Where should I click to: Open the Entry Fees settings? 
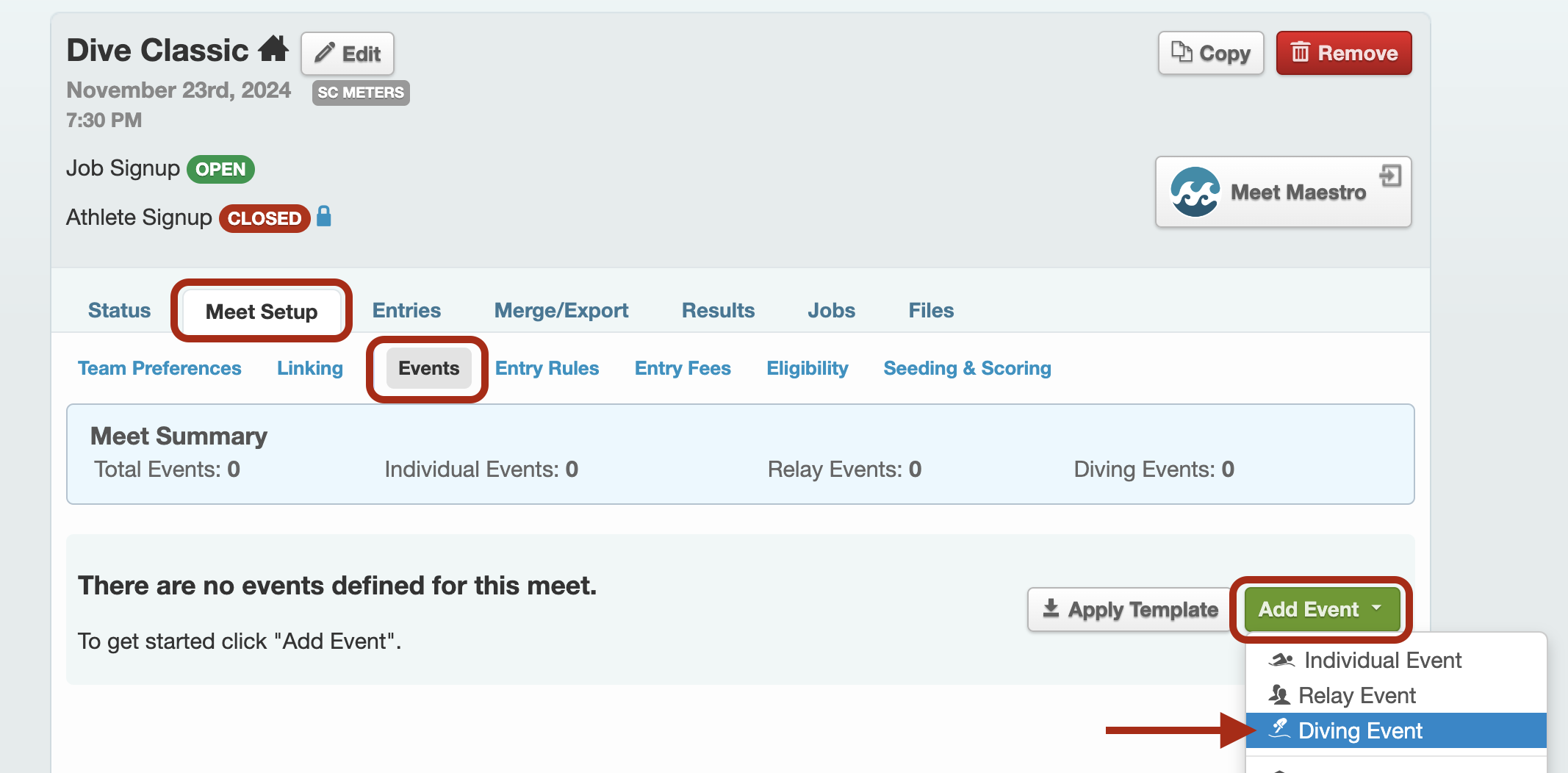pyautogui.click(x=682, y=368)
